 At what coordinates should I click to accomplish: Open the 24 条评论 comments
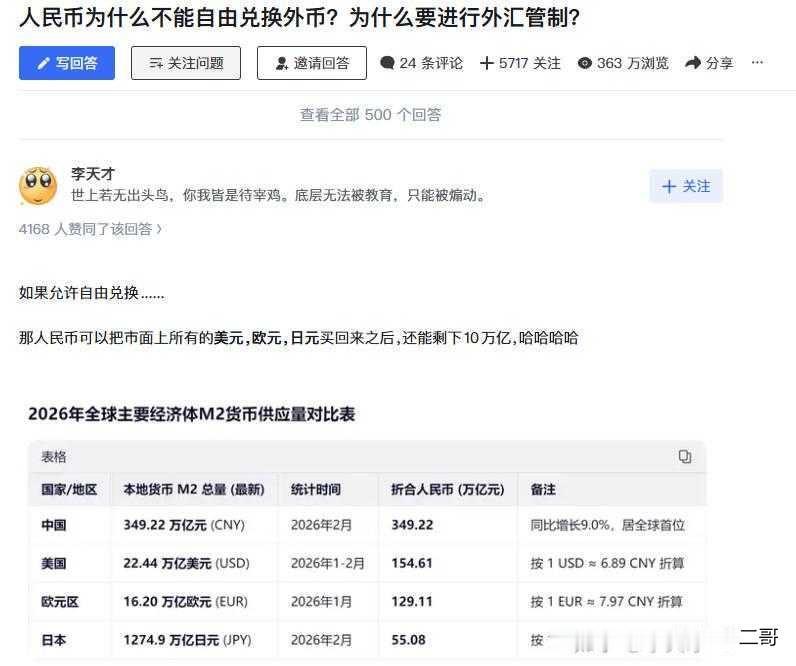[x=421, y=63]
